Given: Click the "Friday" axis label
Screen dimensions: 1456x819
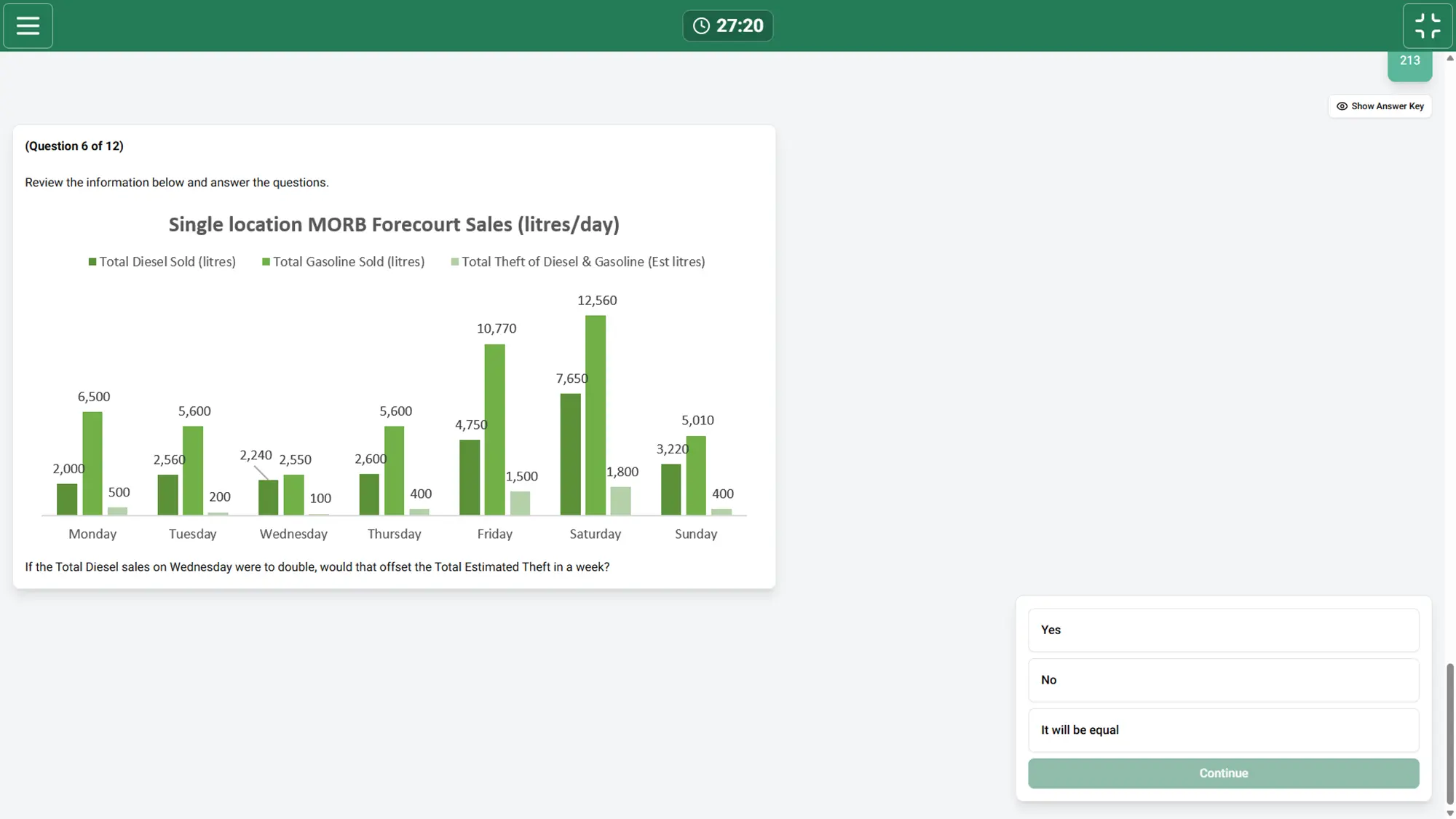Looking at the screenshot, I should pyautogui.click(x=495, y=534).
